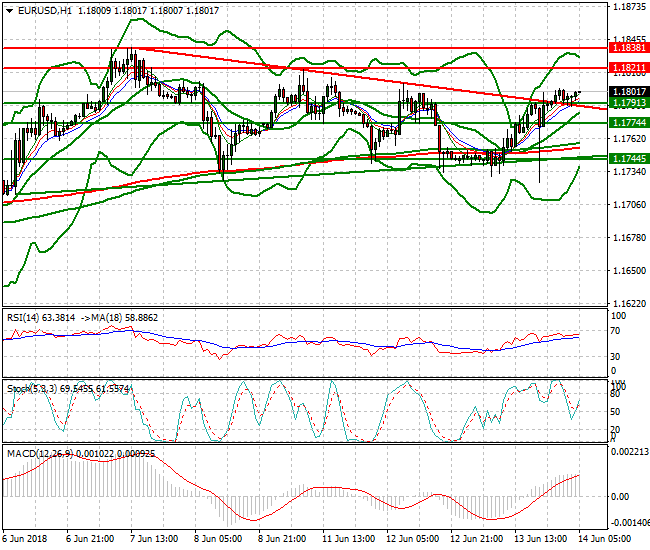Select the 1.16780 price scale value
Image resolution: width=650 pixels, height=550 pixels.
(x=630, y=237)
